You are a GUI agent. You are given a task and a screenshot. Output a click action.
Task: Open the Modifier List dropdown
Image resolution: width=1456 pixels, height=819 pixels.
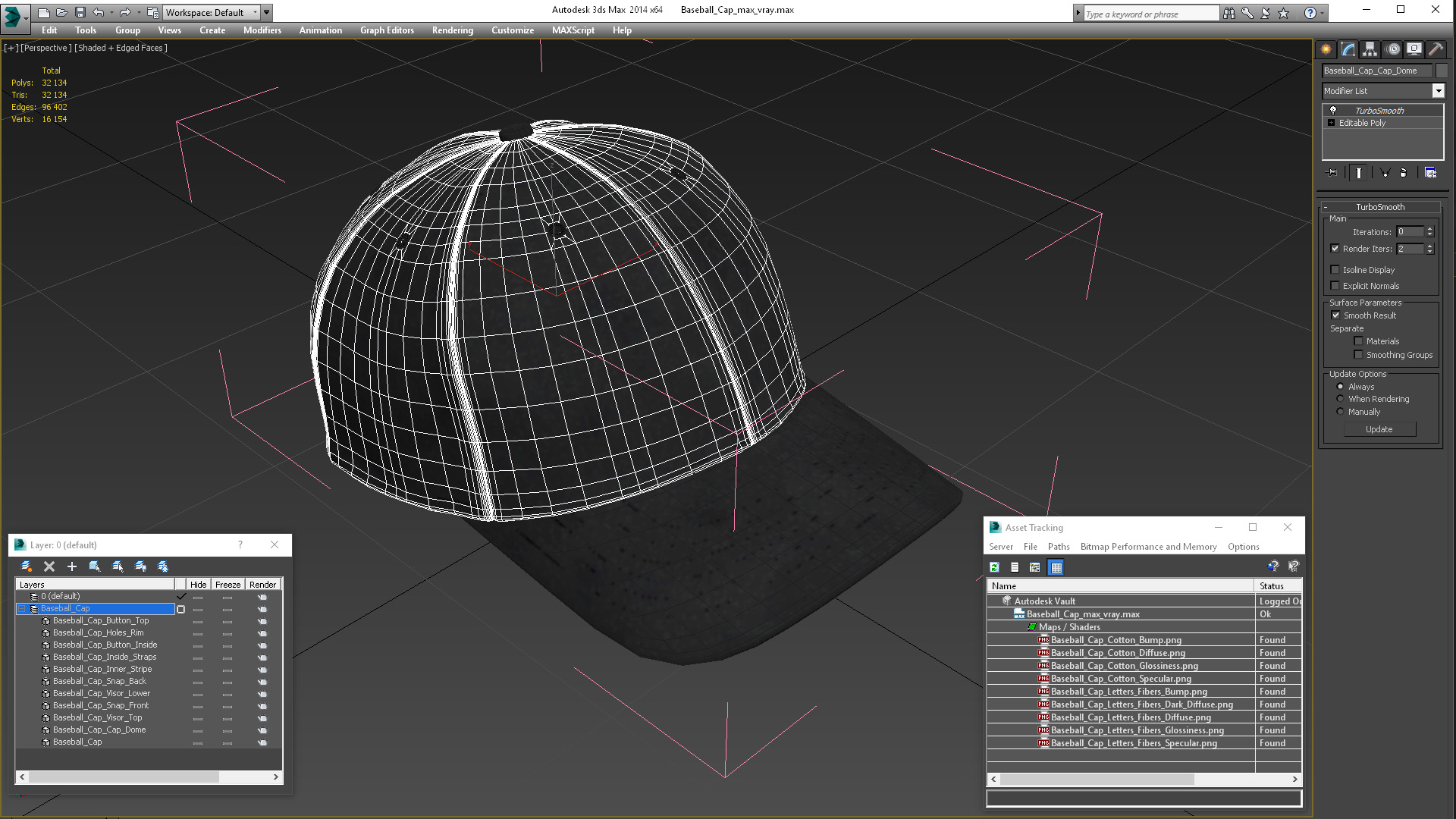[x=1438, y=90]
